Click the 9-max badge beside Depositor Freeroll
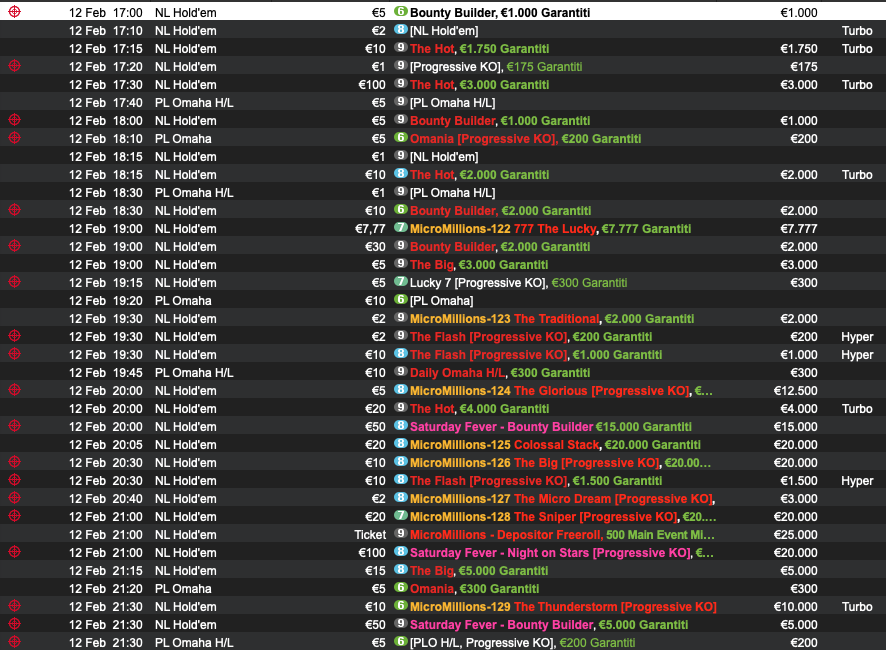 [401, 534]
